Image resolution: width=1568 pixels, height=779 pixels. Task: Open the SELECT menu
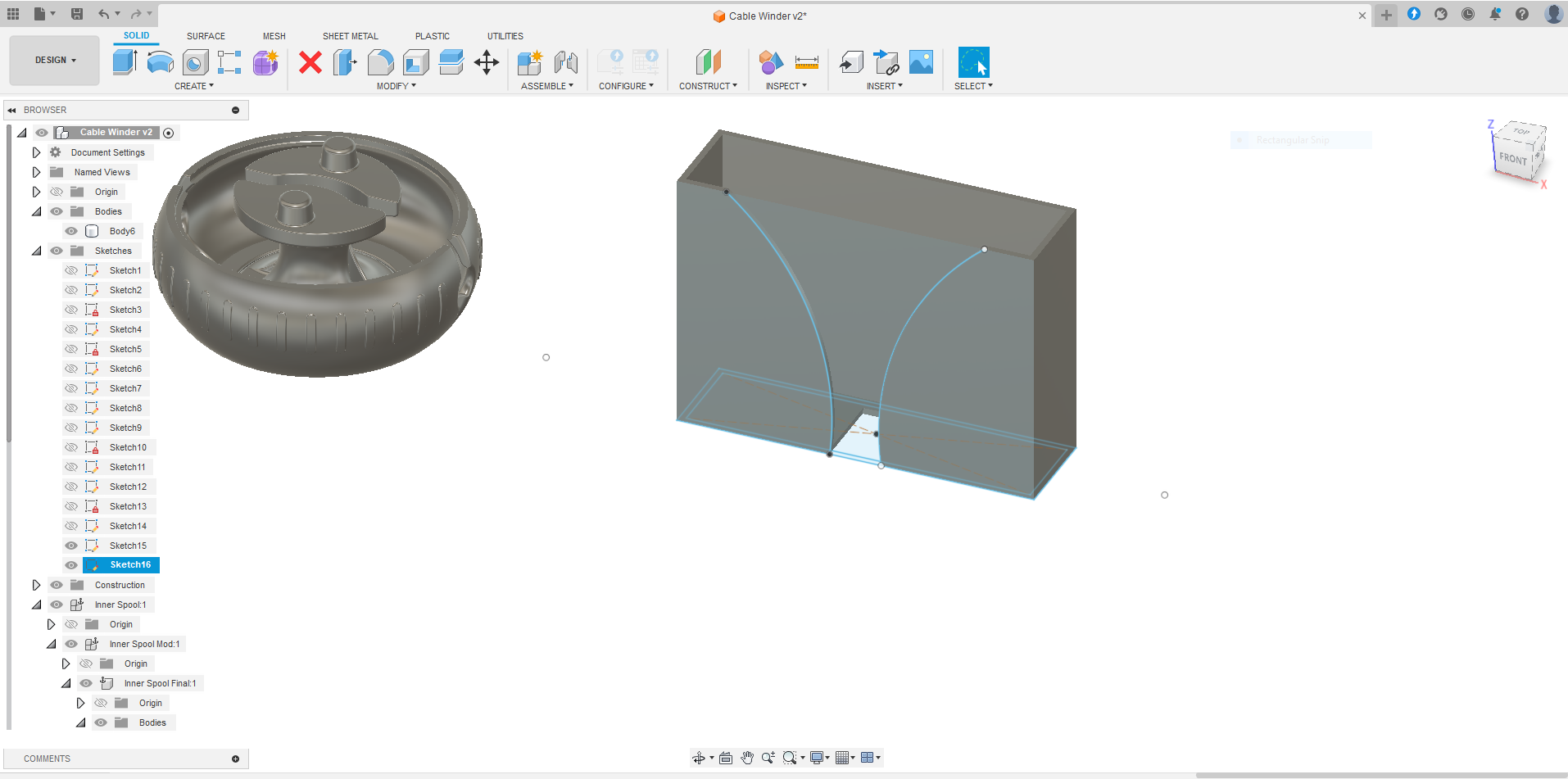click(x=973, y=86)
